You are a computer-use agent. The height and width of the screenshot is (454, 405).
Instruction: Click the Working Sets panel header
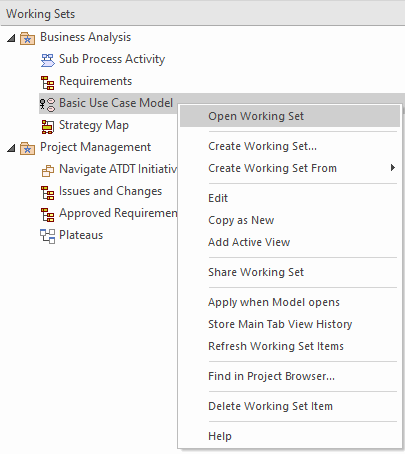(202, 14)
